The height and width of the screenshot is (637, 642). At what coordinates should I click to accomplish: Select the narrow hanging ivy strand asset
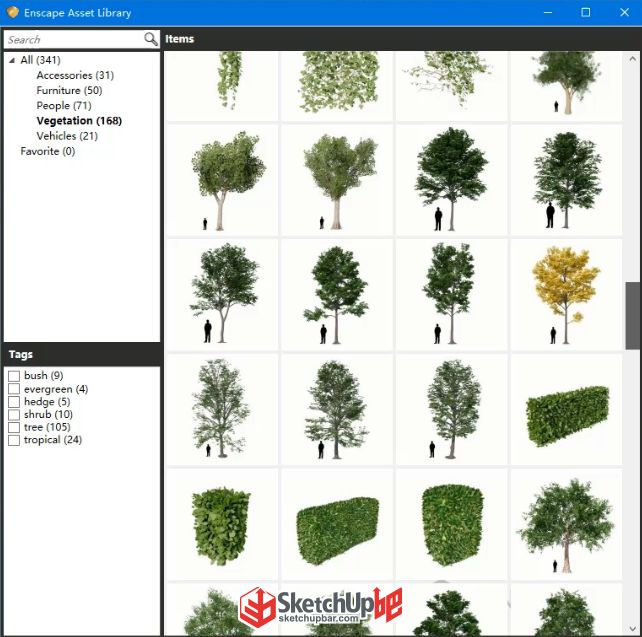coord(222,86)
